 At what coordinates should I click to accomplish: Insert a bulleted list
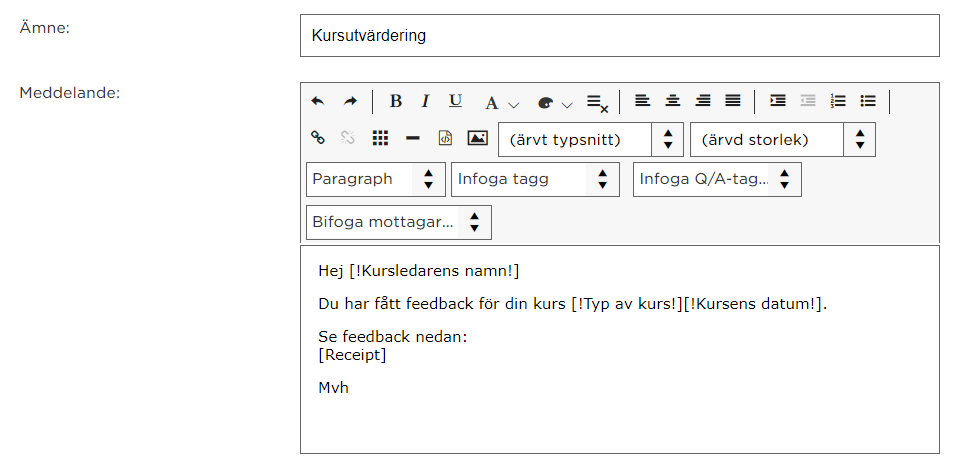(868, 101)
